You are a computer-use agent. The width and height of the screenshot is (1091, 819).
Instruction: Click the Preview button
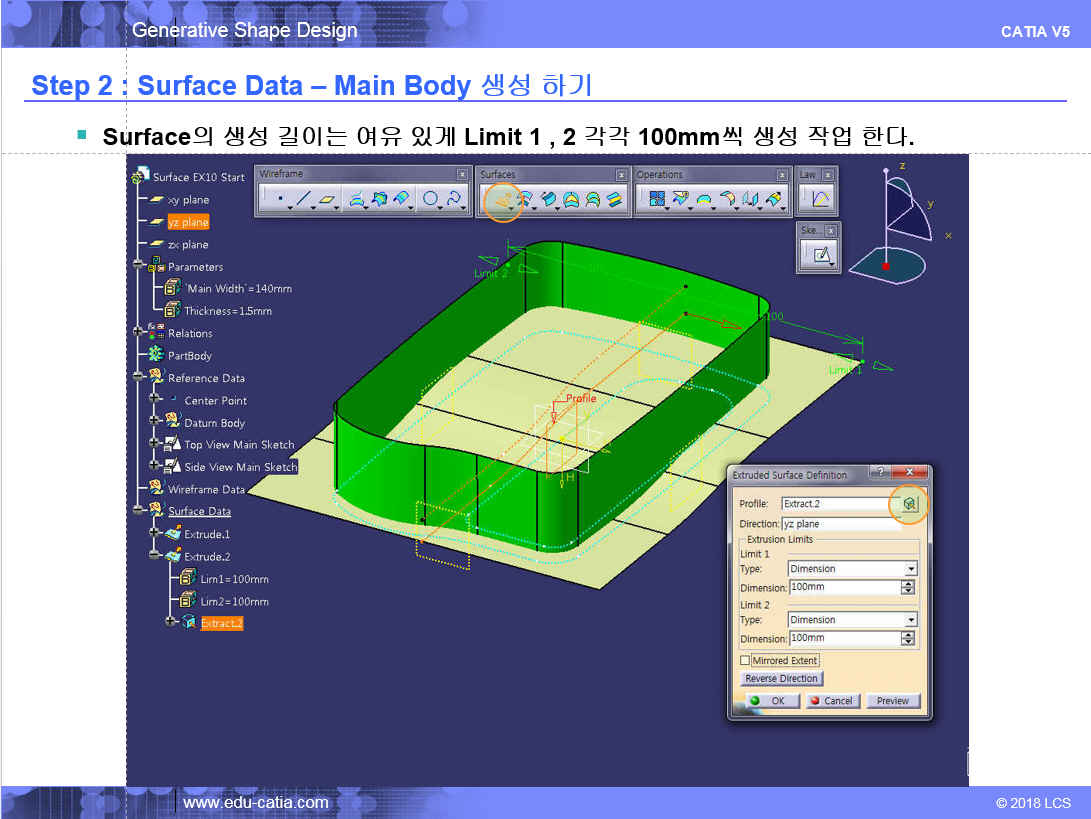tap(892, 701)
